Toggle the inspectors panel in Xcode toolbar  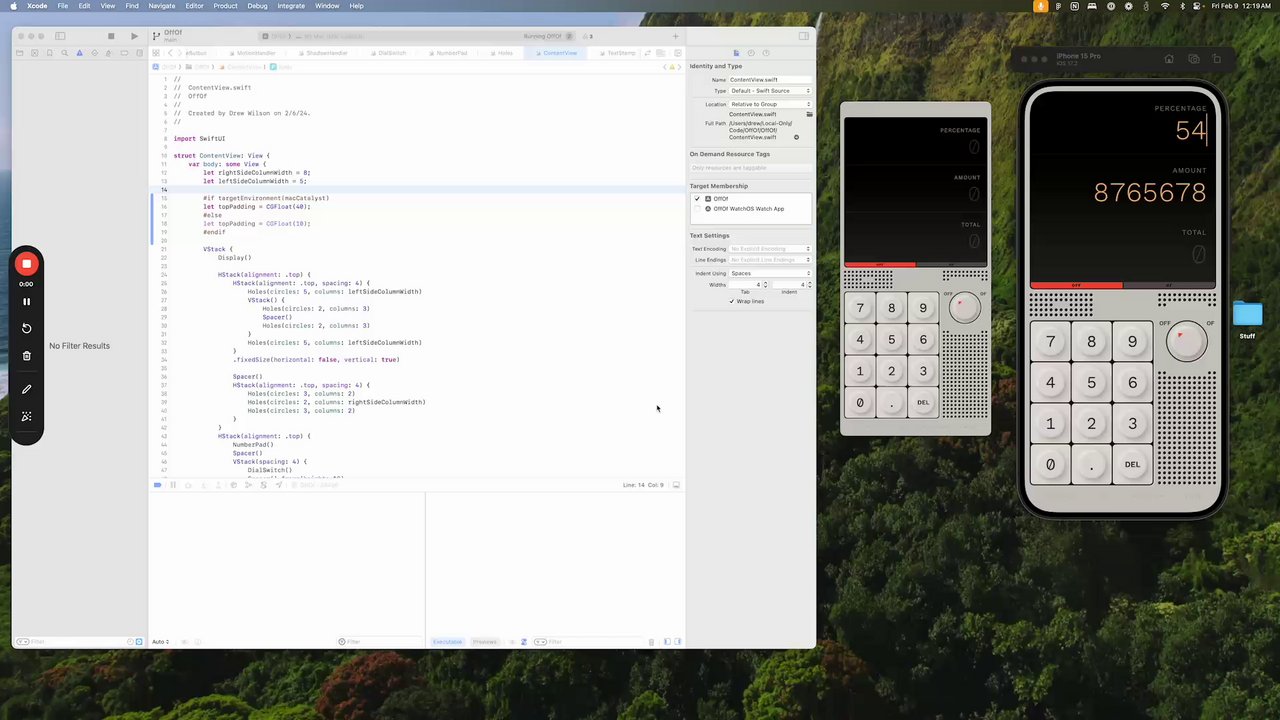(803, 36)
